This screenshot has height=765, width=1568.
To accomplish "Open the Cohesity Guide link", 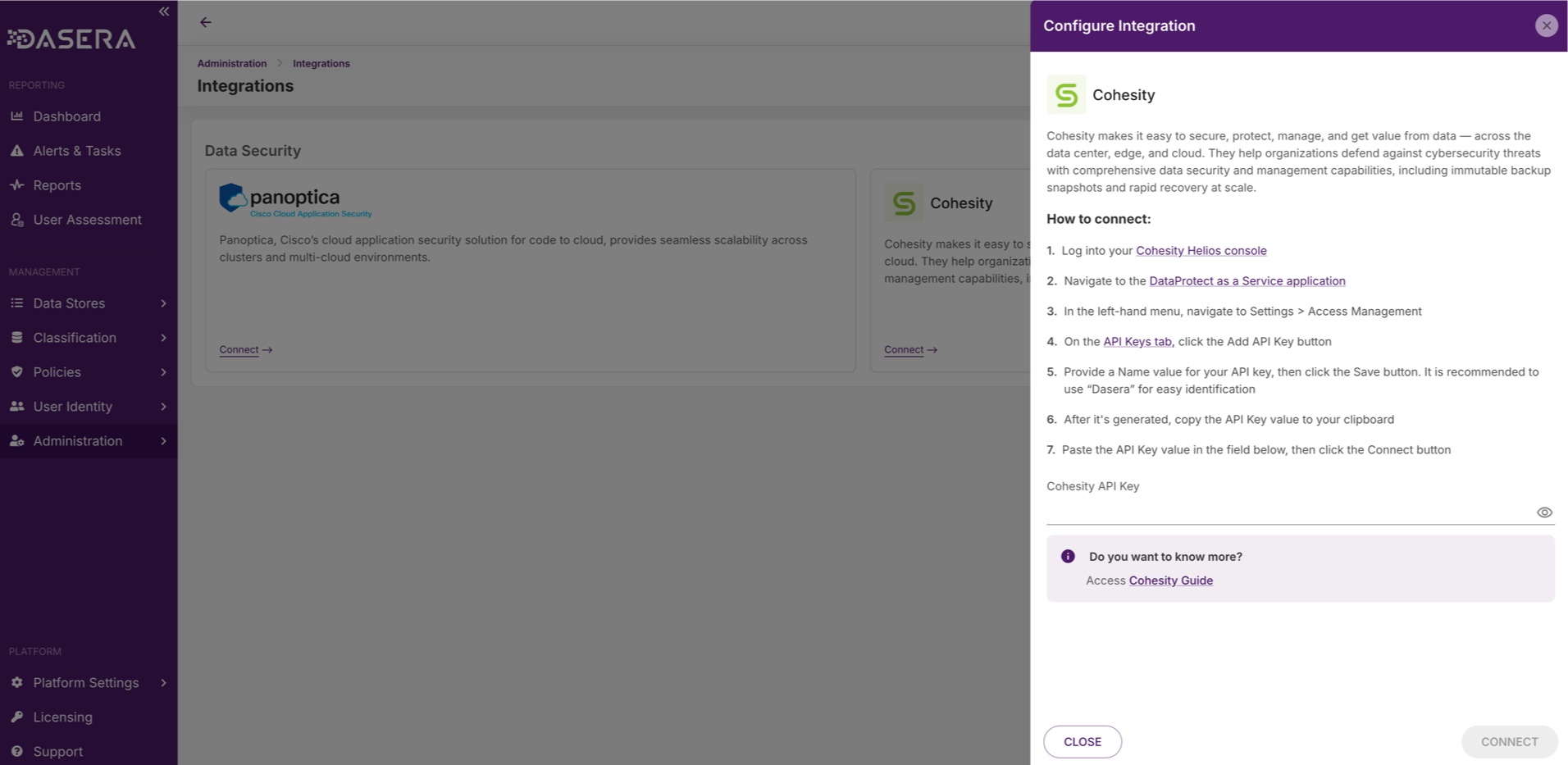I will click(x=1170, y=580).
